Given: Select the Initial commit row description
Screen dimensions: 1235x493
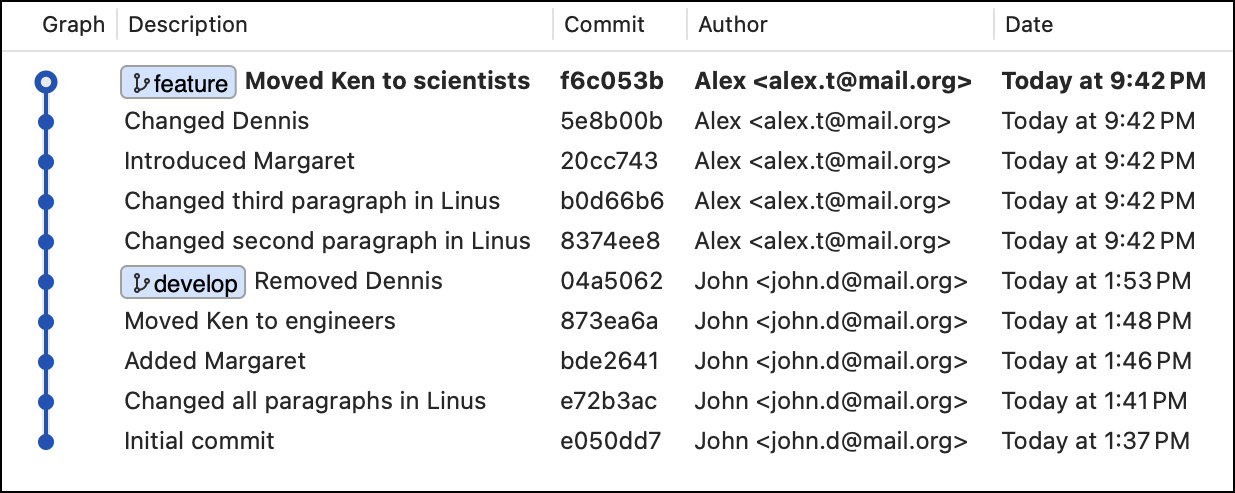Looking at the screenshot, I should tap(199, 441).
